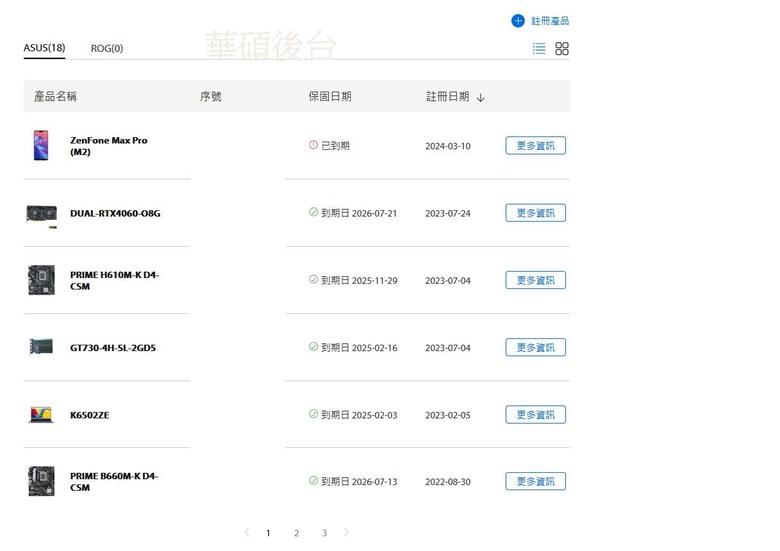Click warranty text 到期日 2026-07-13
This screenshot has width=780, height=551.
(x=359, y=481)
